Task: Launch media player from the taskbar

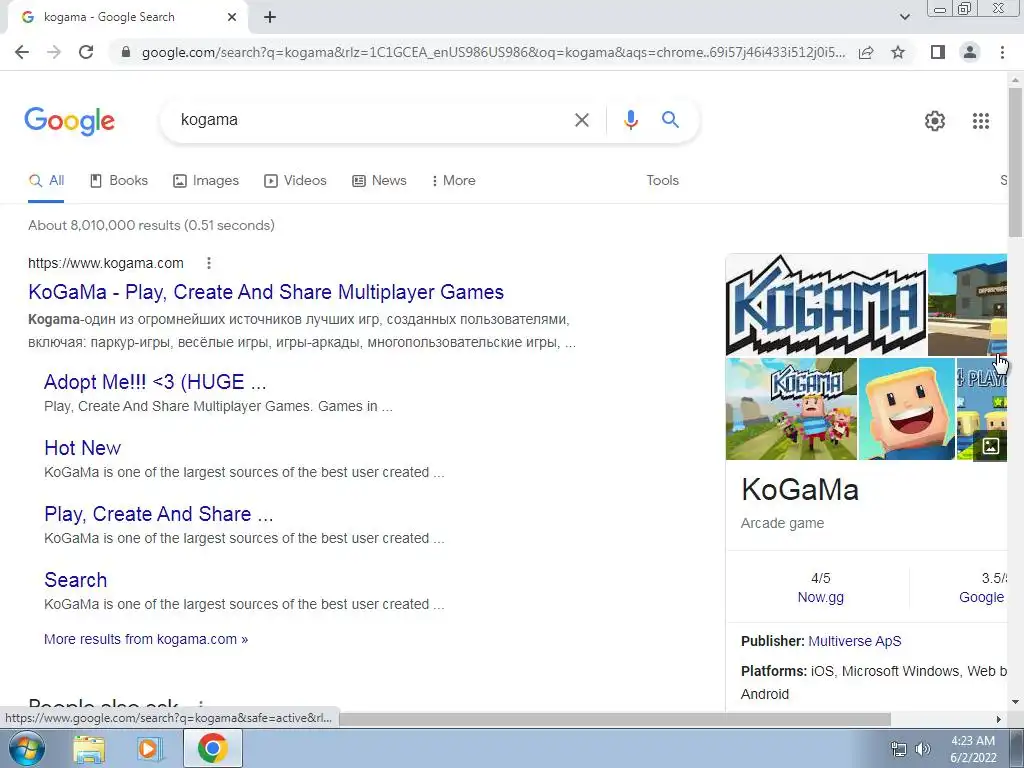Action: [x=150, y=749]
